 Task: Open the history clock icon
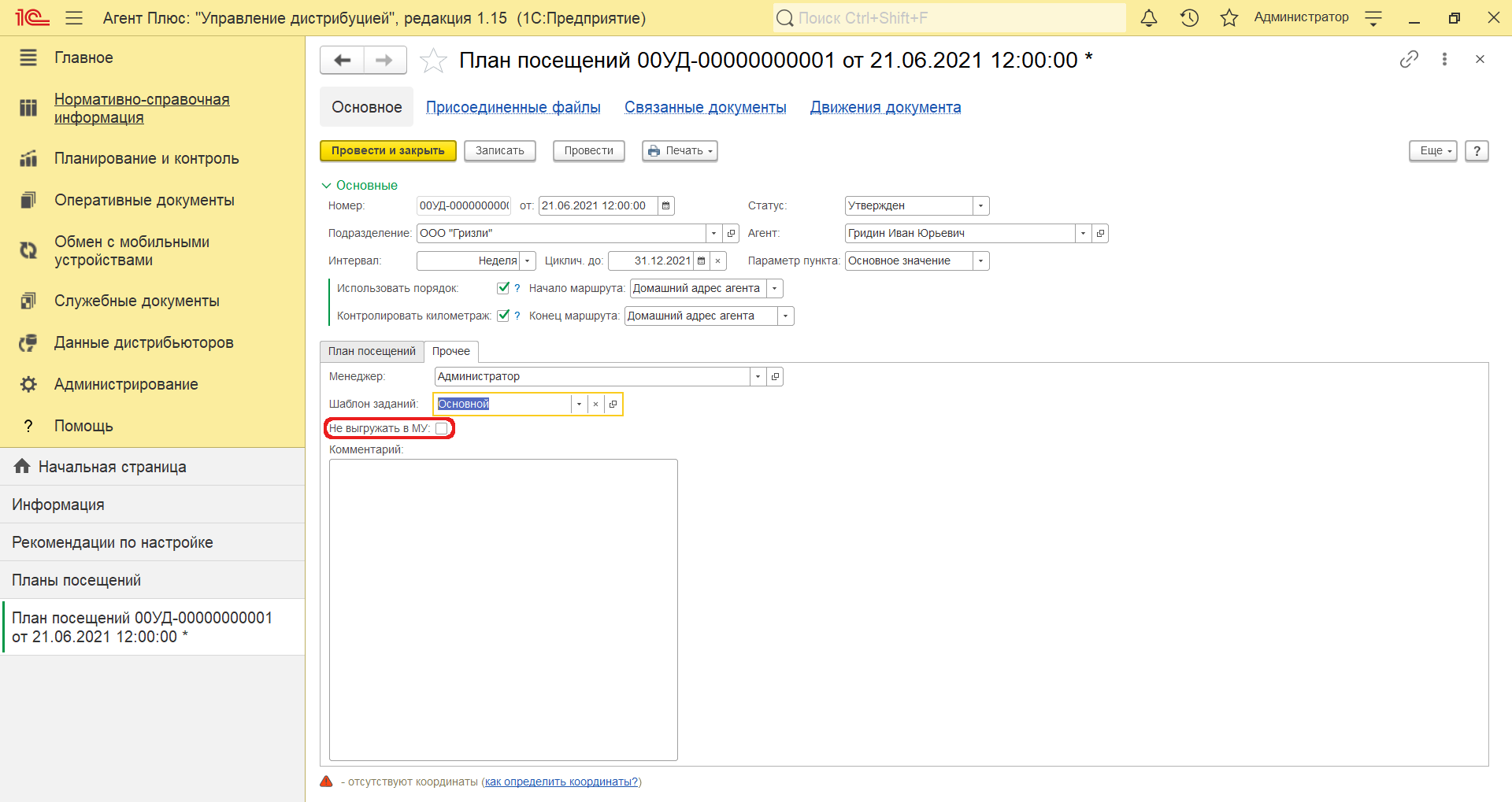pyautogui.click(x=1189, y=18)
